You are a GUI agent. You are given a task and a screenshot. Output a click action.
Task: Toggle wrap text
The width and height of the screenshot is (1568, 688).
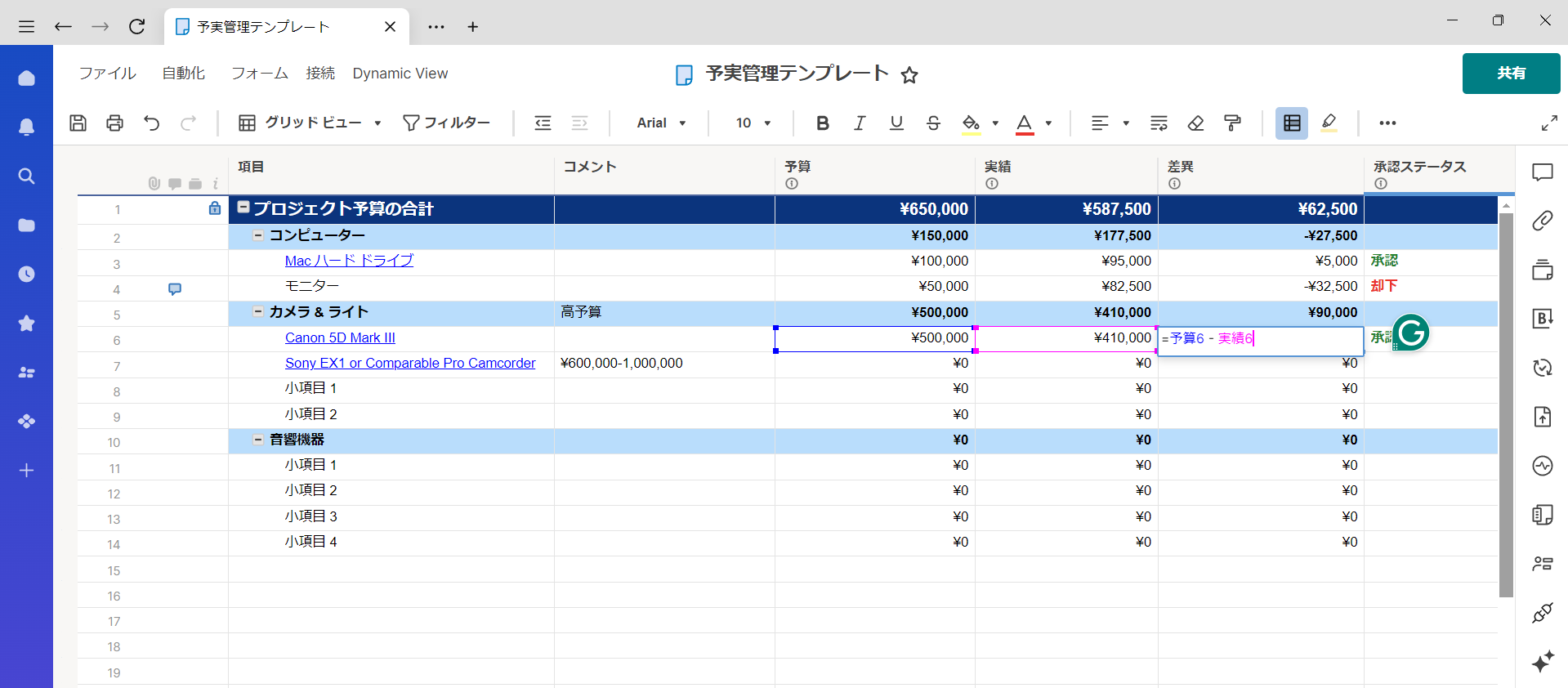[1159, 123]
